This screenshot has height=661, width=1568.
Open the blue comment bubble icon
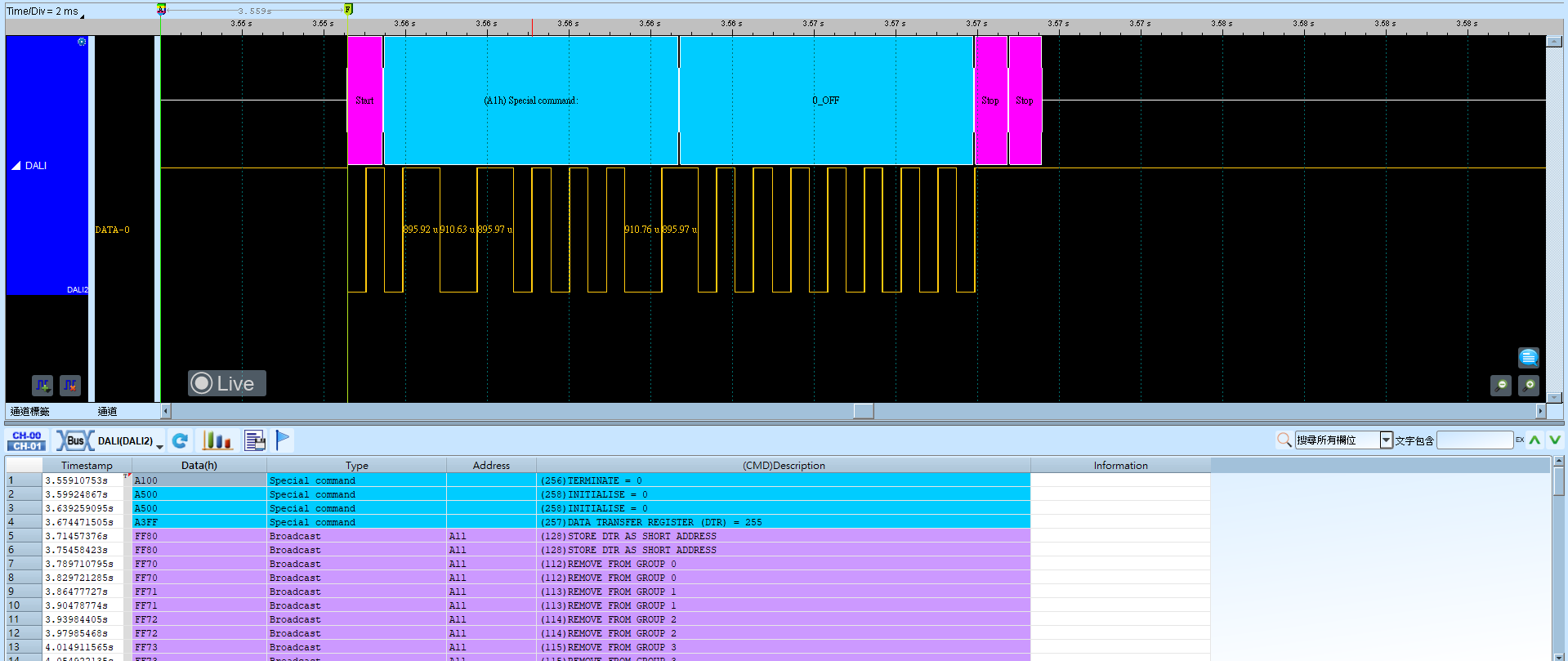coord(1528,357)
